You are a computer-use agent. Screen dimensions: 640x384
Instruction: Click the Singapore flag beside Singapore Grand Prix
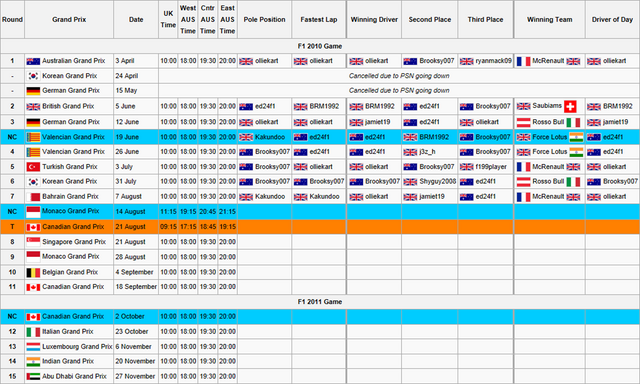[33, 242]
